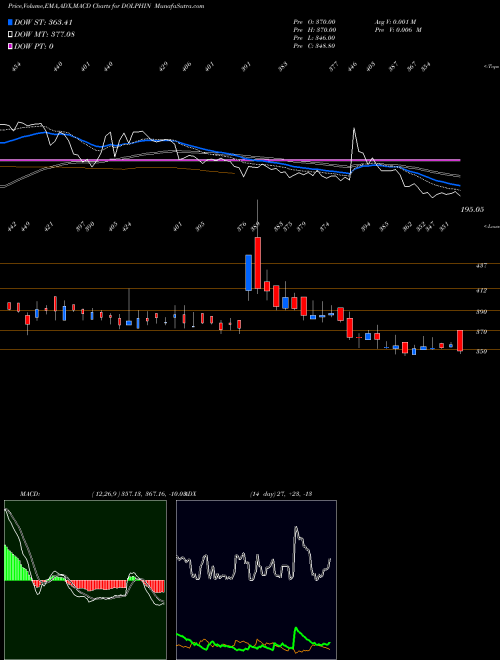
Task: Click the chart title for DOLPHIN MunafaSutra.com
Action: point(106,6)
